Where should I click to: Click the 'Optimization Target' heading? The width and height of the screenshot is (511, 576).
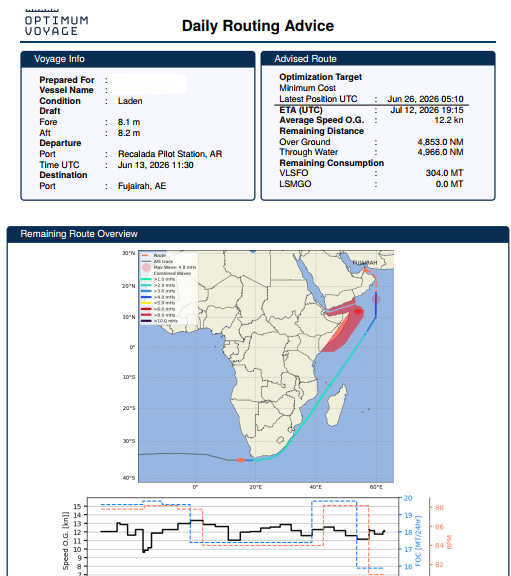tap(320, 77)
